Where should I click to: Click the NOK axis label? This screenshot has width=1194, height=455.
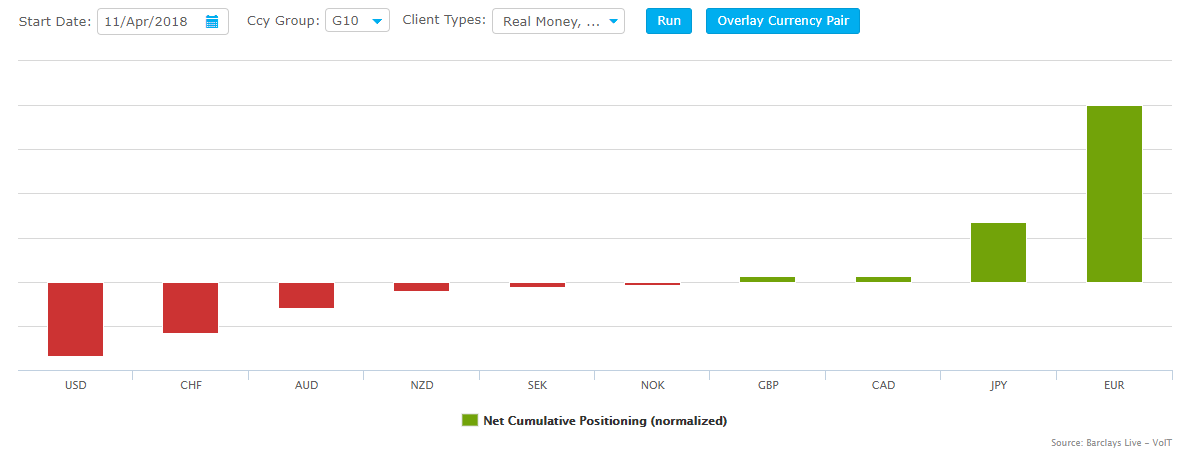[653, 386]
